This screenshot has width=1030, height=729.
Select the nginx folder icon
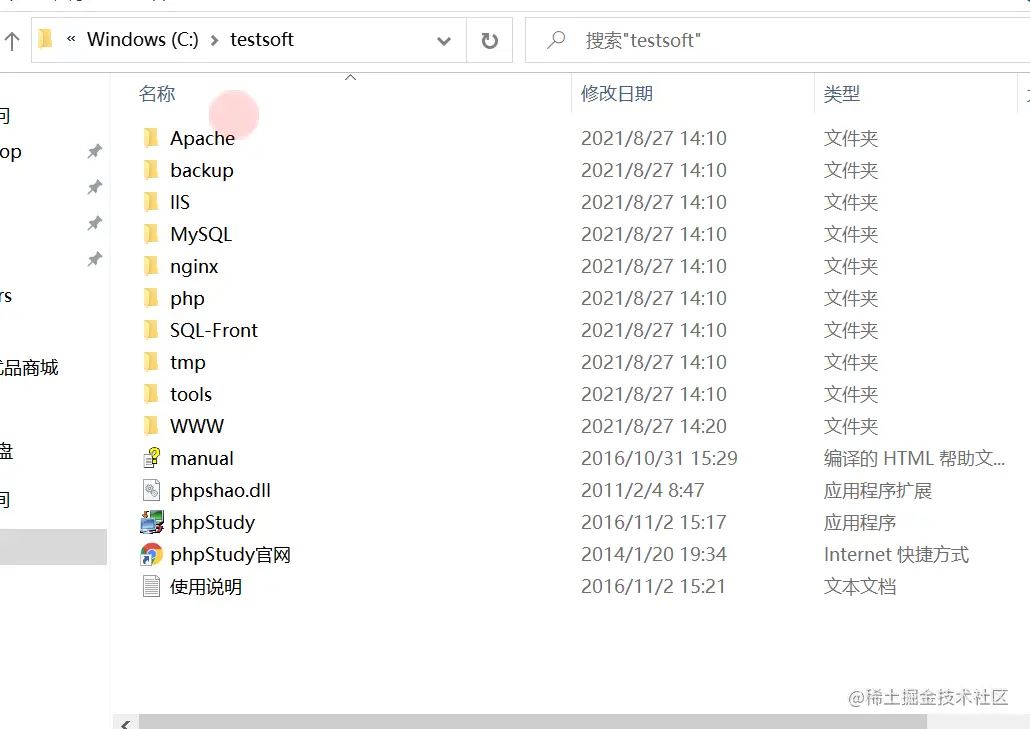pos(150,266)
